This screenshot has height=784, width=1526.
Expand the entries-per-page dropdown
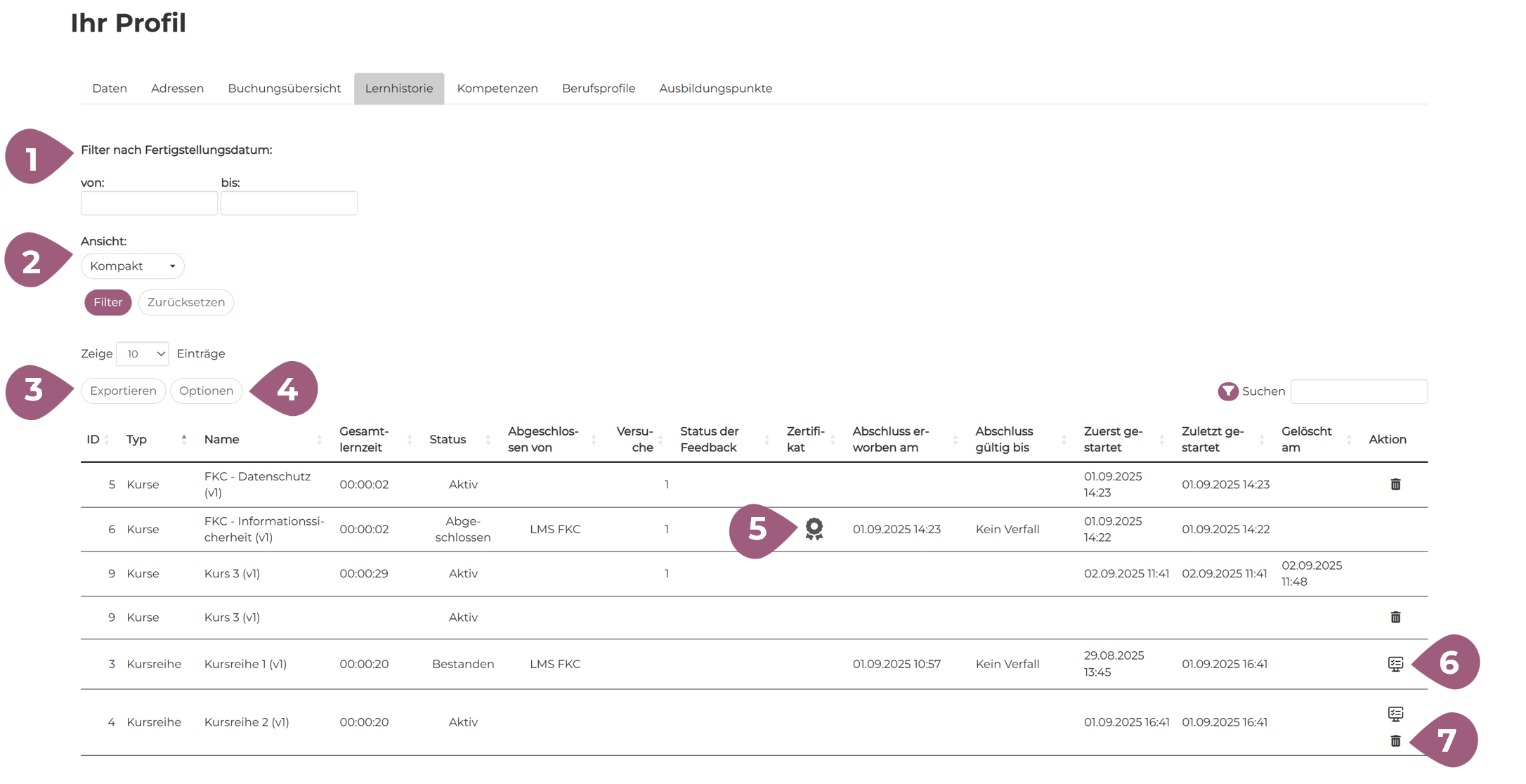(143, 353)
